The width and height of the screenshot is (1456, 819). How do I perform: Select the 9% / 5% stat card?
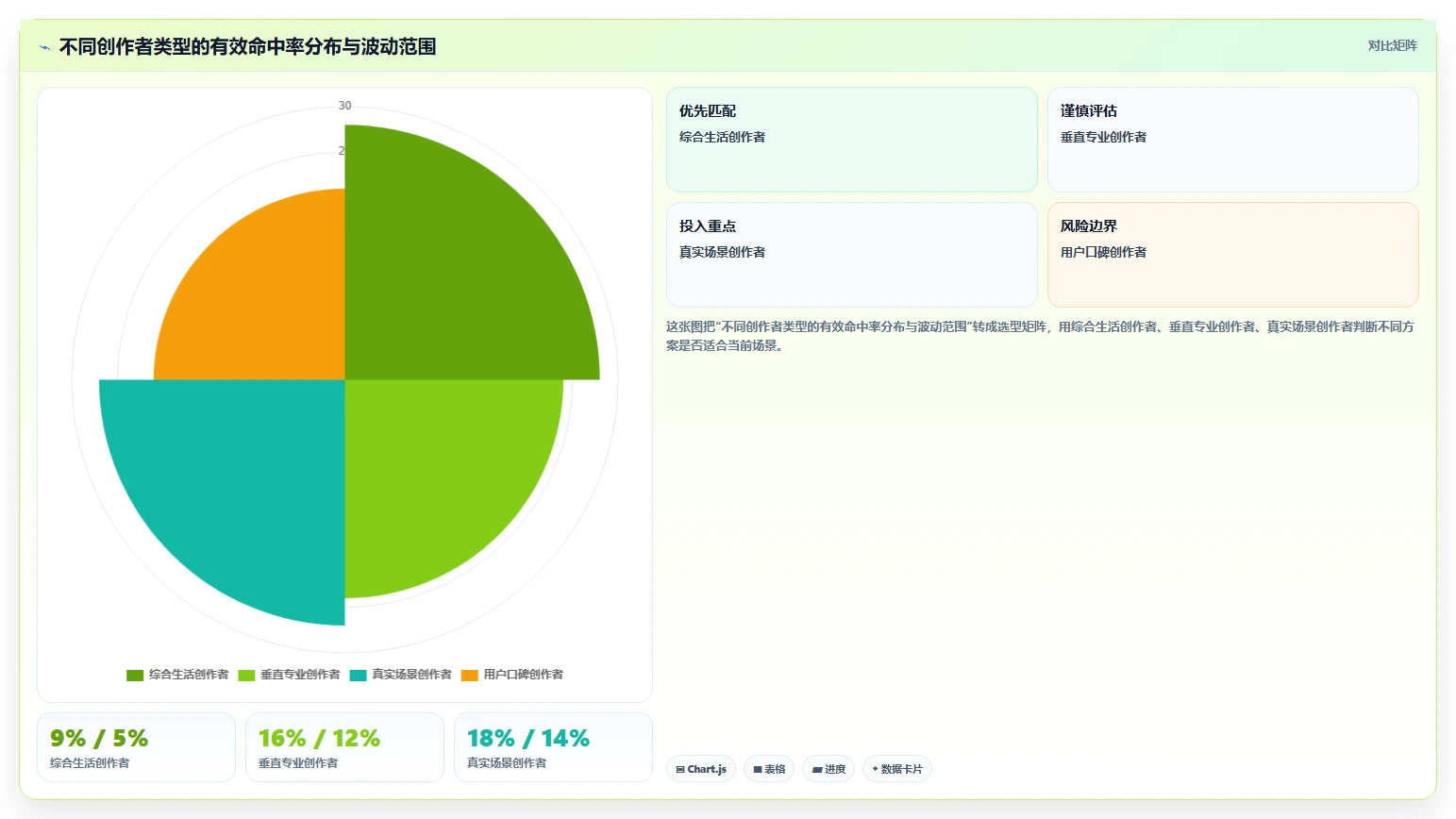click(x=136, y=747)
